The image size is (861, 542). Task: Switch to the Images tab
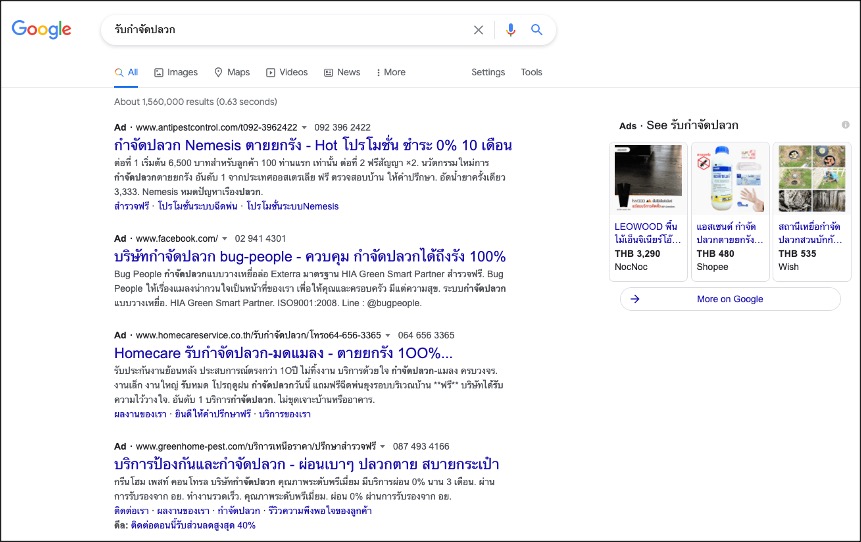pyautogui.click(x=176, y=72)
